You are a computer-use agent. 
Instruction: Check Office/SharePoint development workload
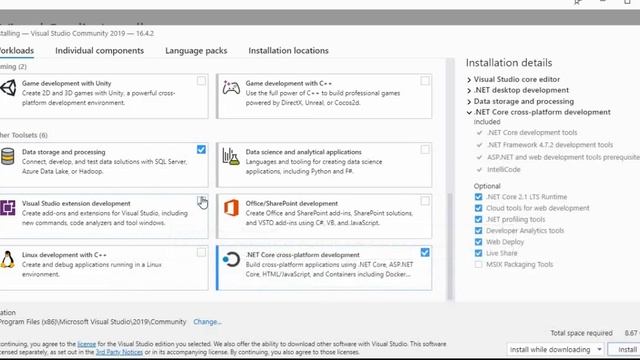coord(425,201)
